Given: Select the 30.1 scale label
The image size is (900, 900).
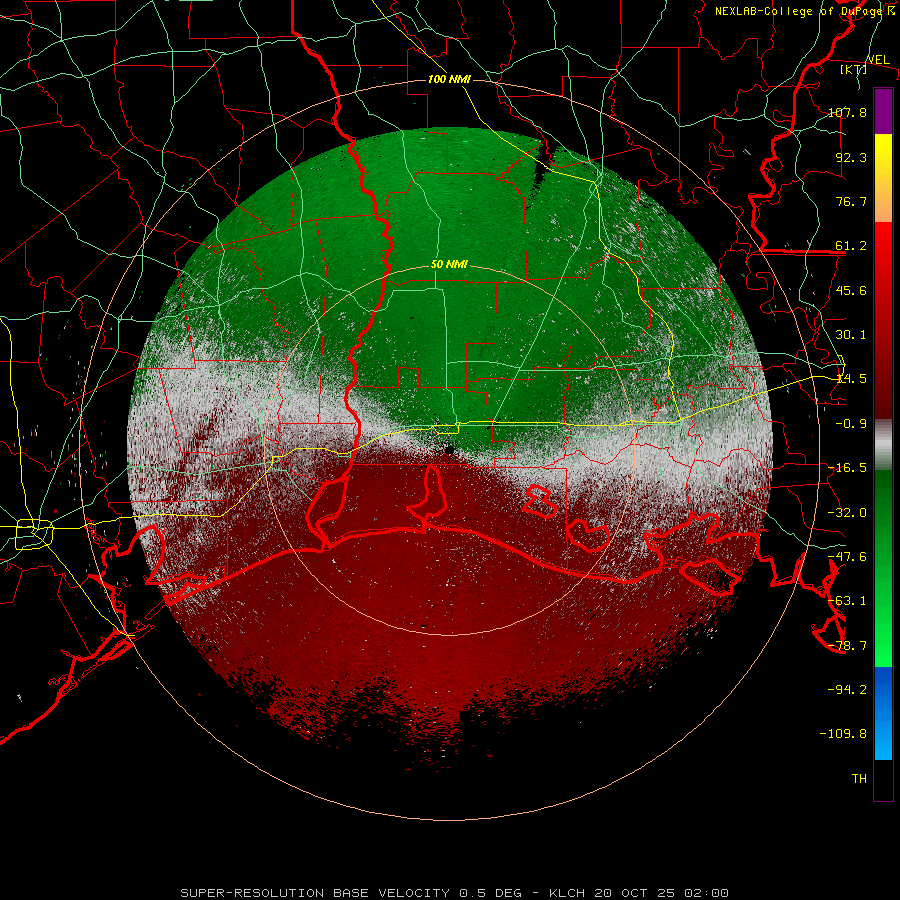Looking at the screenshot, I should point(851,334).
